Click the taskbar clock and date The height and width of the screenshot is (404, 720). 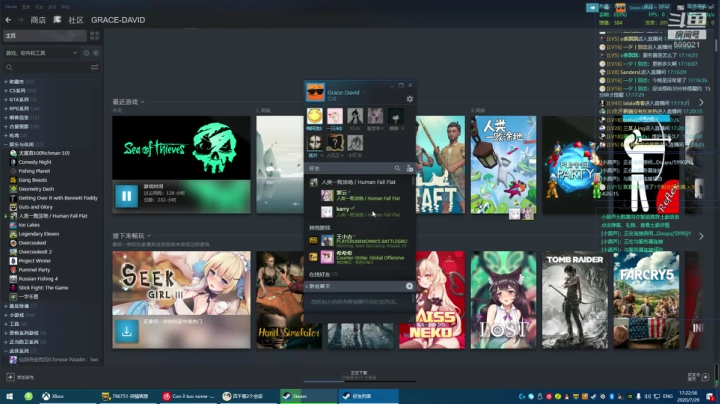[x=687, y=396]
